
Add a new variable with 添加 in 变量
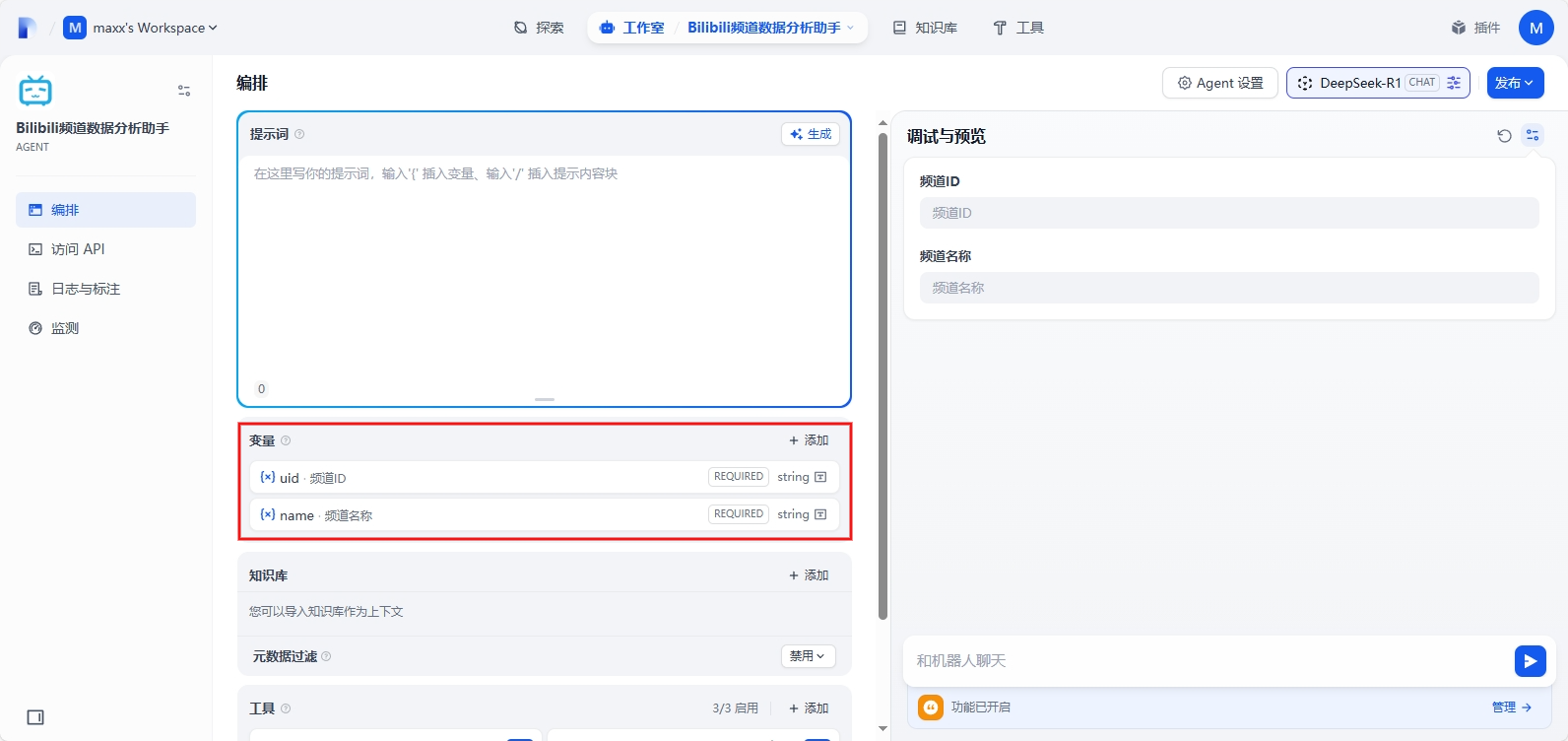tap(809, 440)
